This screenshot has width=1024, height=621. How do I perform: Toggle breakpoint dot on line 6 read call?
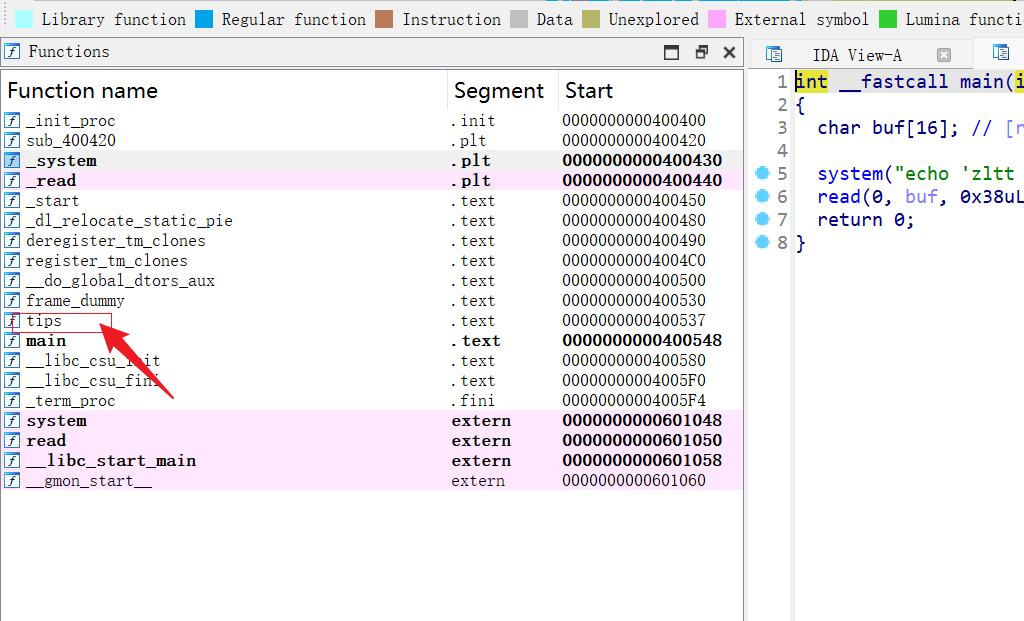tap(762, 197)
